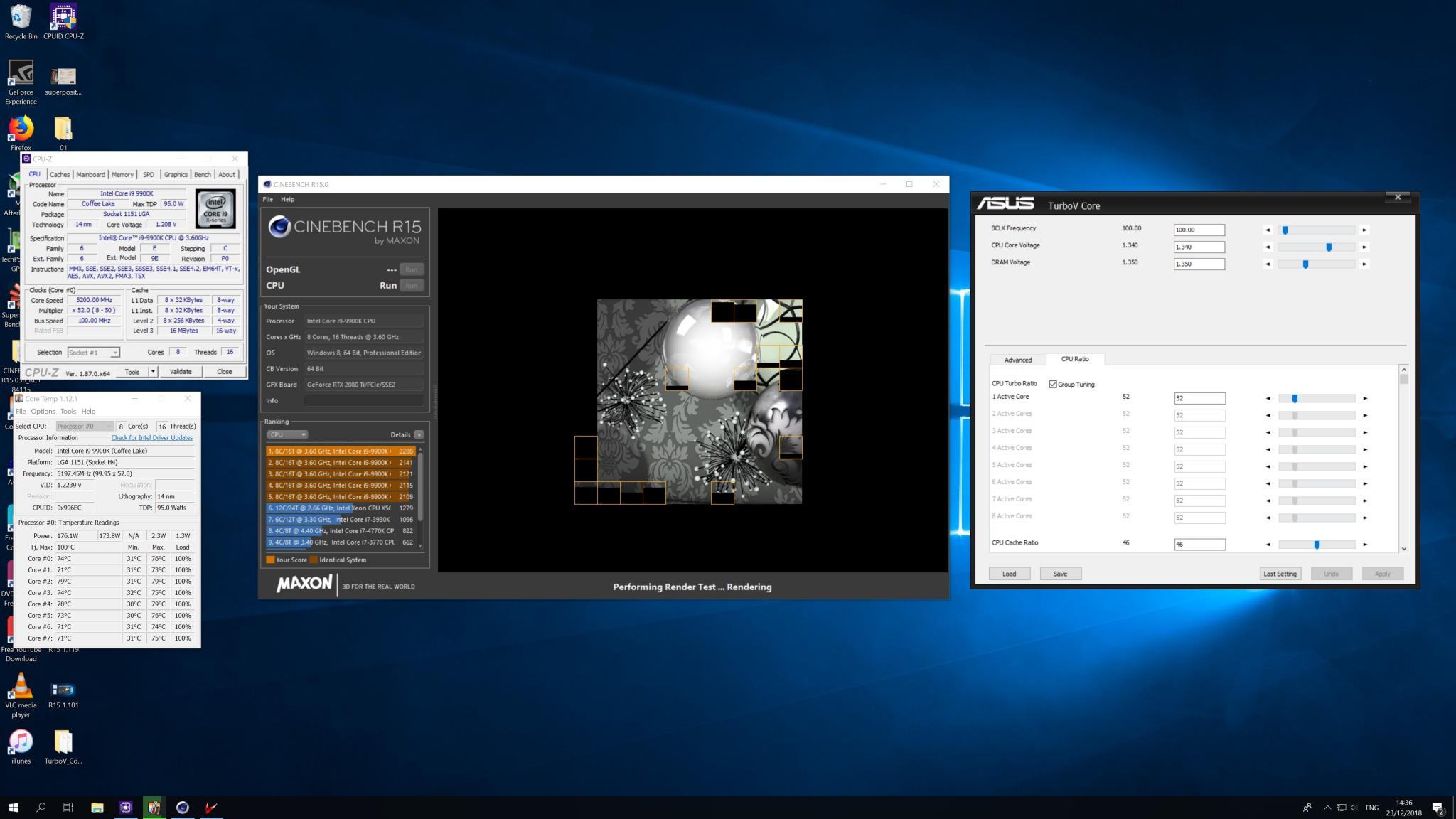
Task: Click Validate button in CPU-Z
Action: [181, 371]
